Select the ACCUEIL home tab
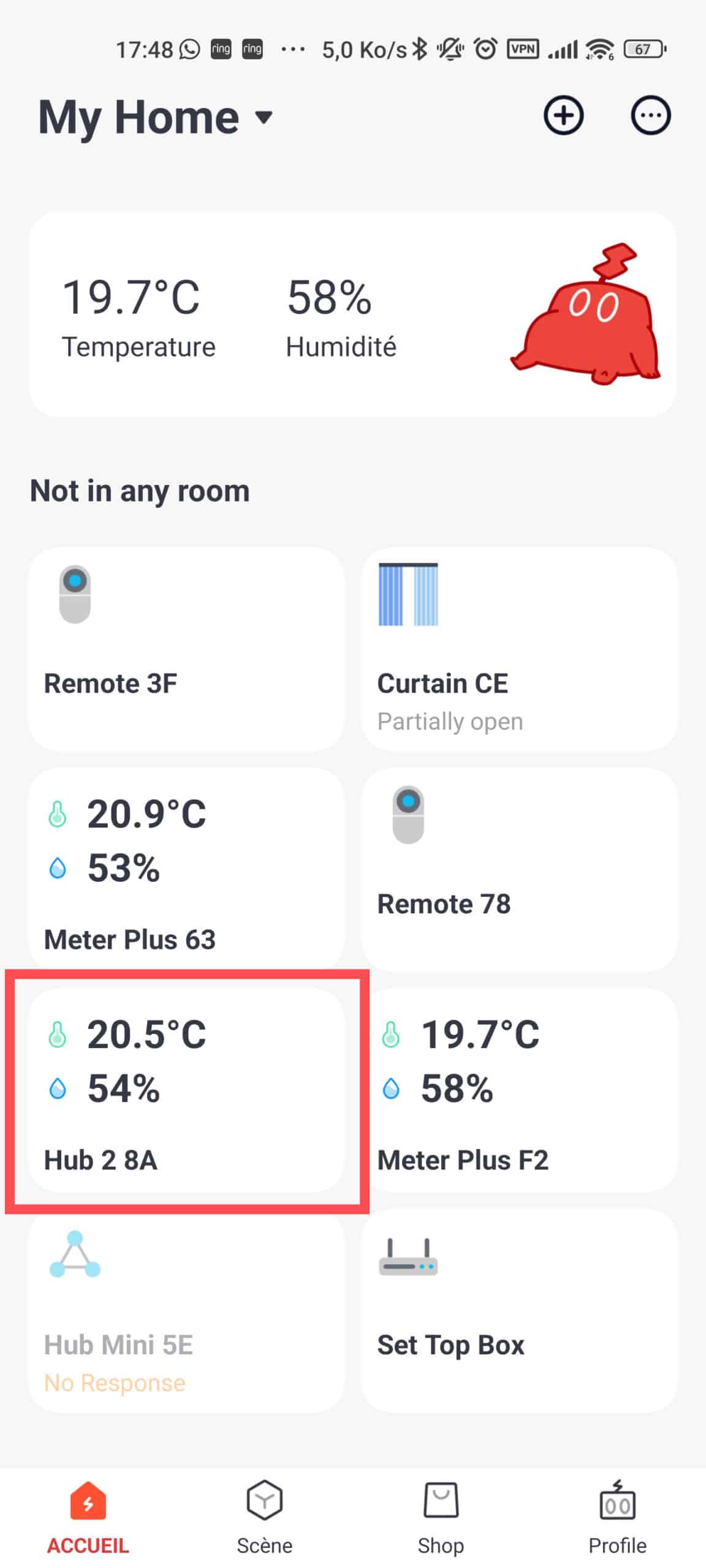The image size is (706, 1568). click(x=88, y=1517)
